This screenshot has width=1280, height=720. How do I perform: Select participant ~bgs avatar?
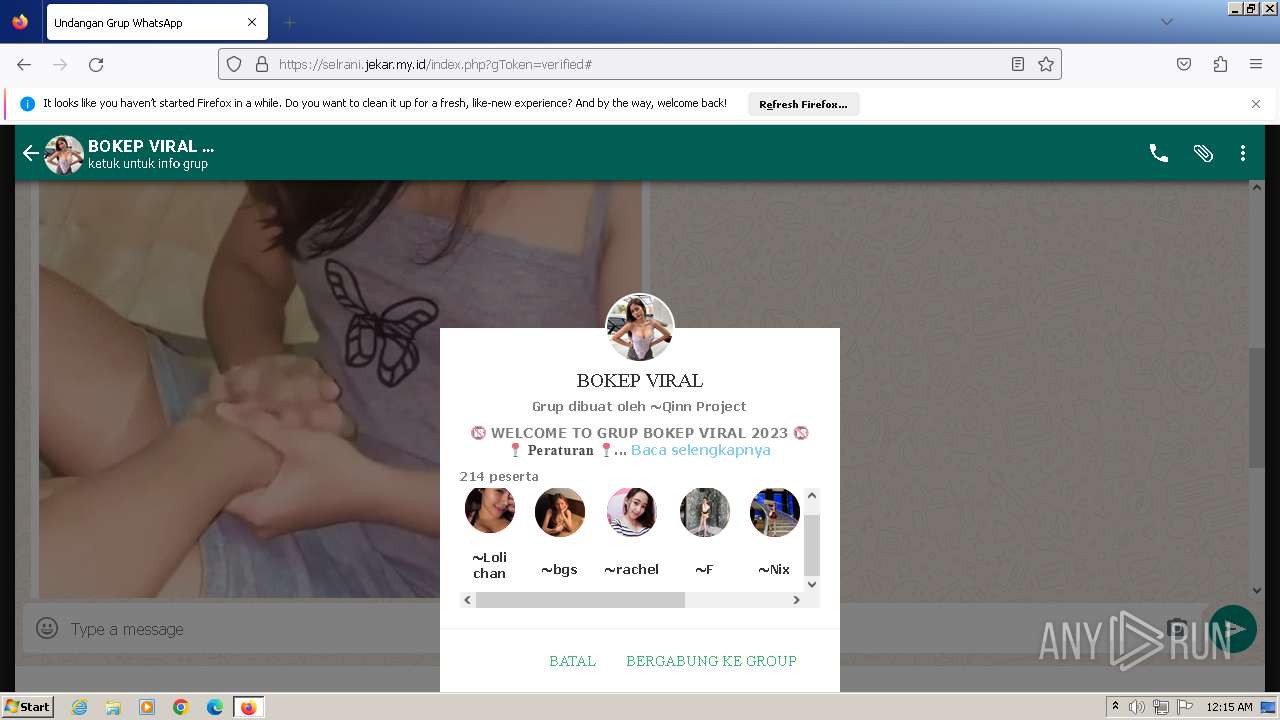click(x=560, y=512)
